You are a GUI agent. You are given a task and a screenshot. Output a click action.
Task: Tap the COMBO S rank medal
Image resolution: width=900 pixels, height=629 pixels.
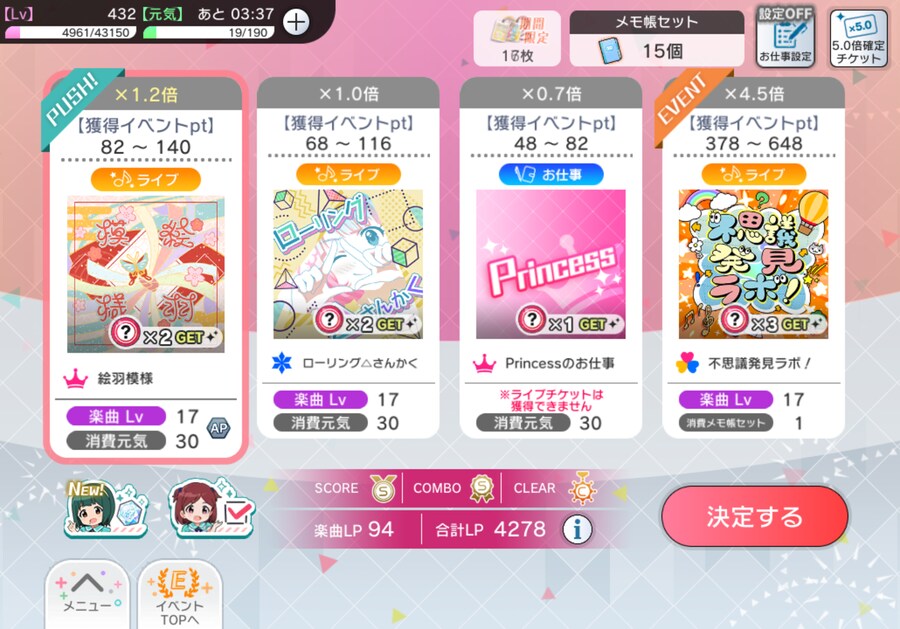pos(482,488)
